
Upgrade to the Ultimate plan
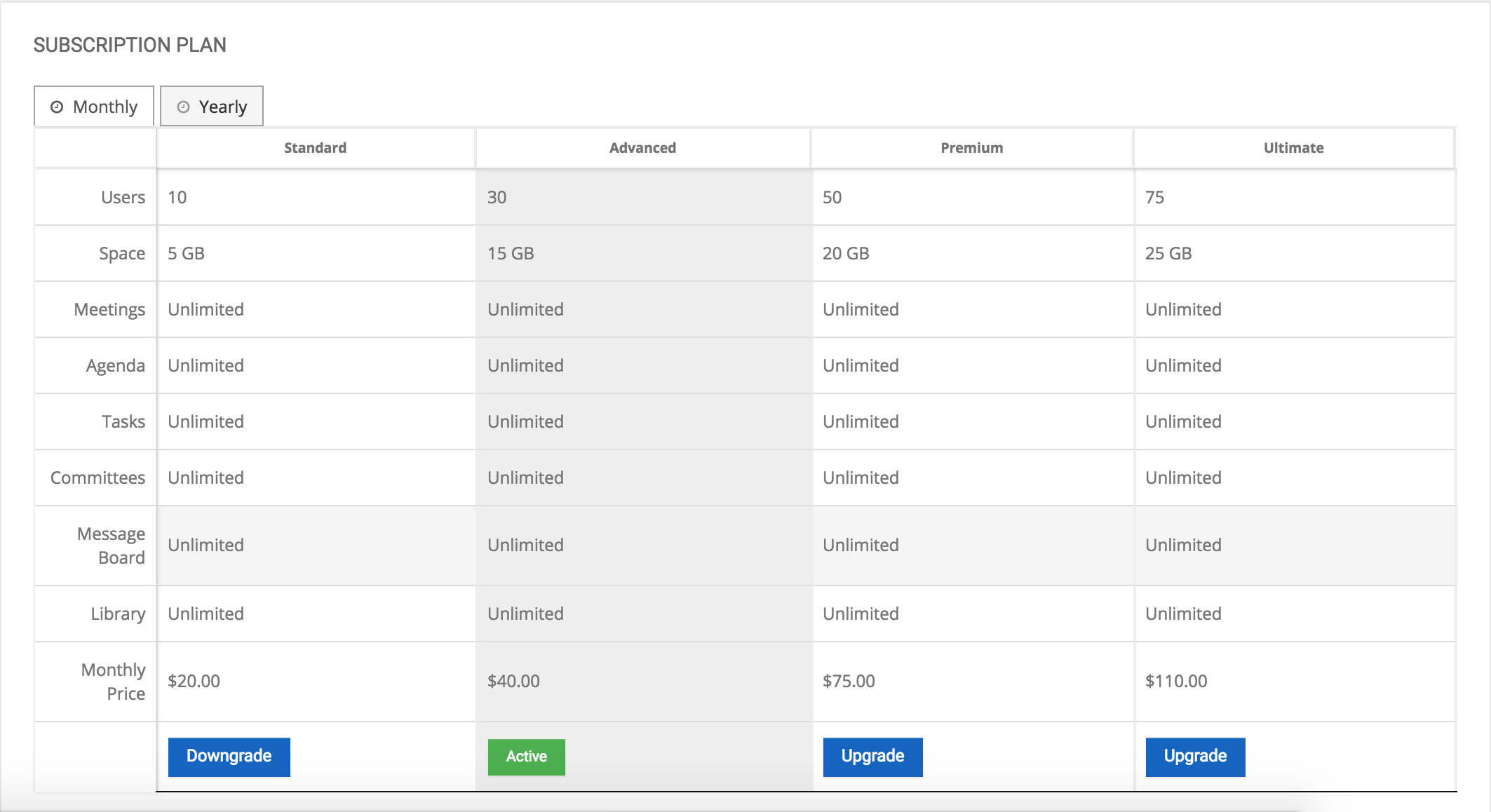tap(1195, 757)
